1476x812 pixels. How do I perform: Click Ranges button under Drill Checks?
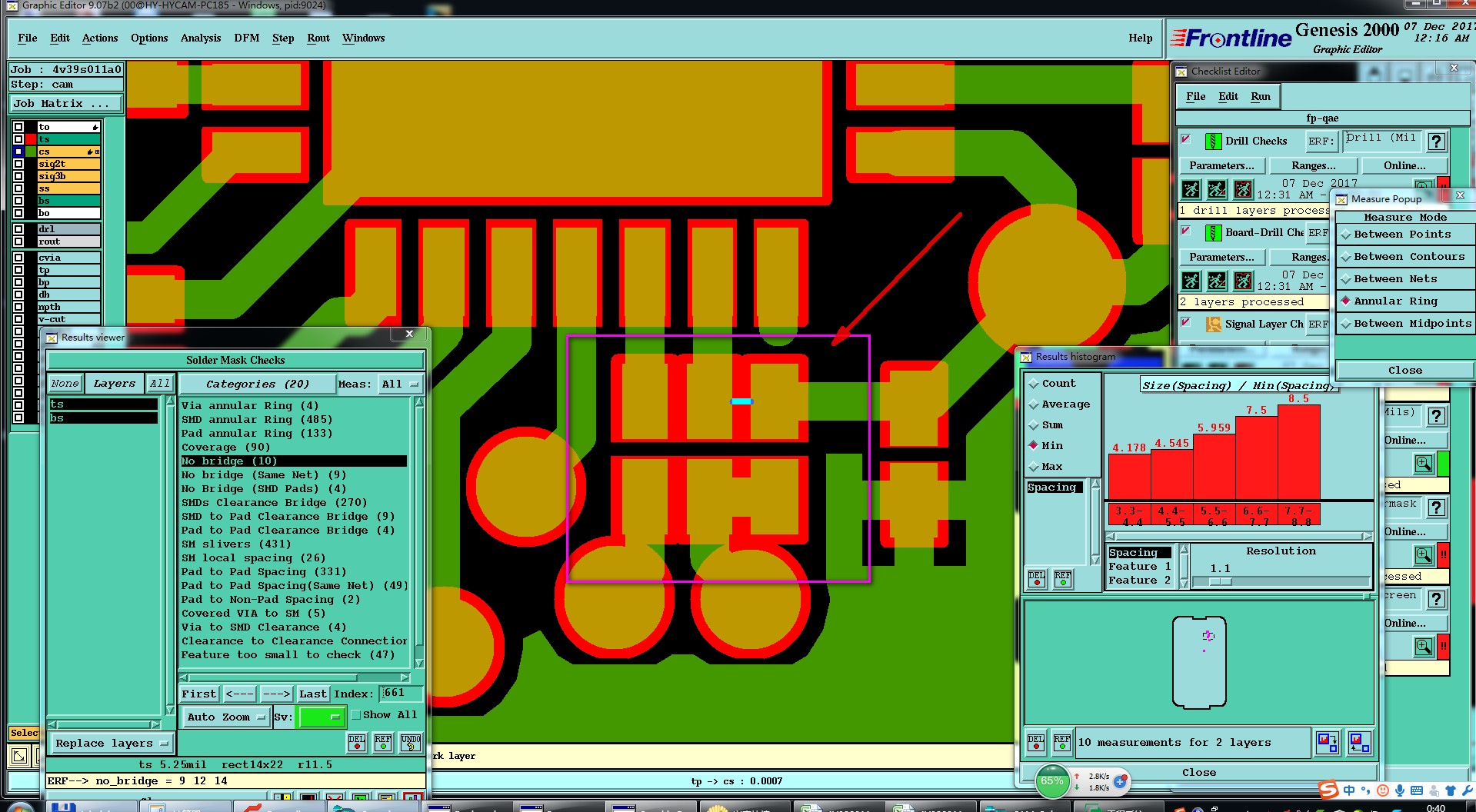pos(1313,166)
